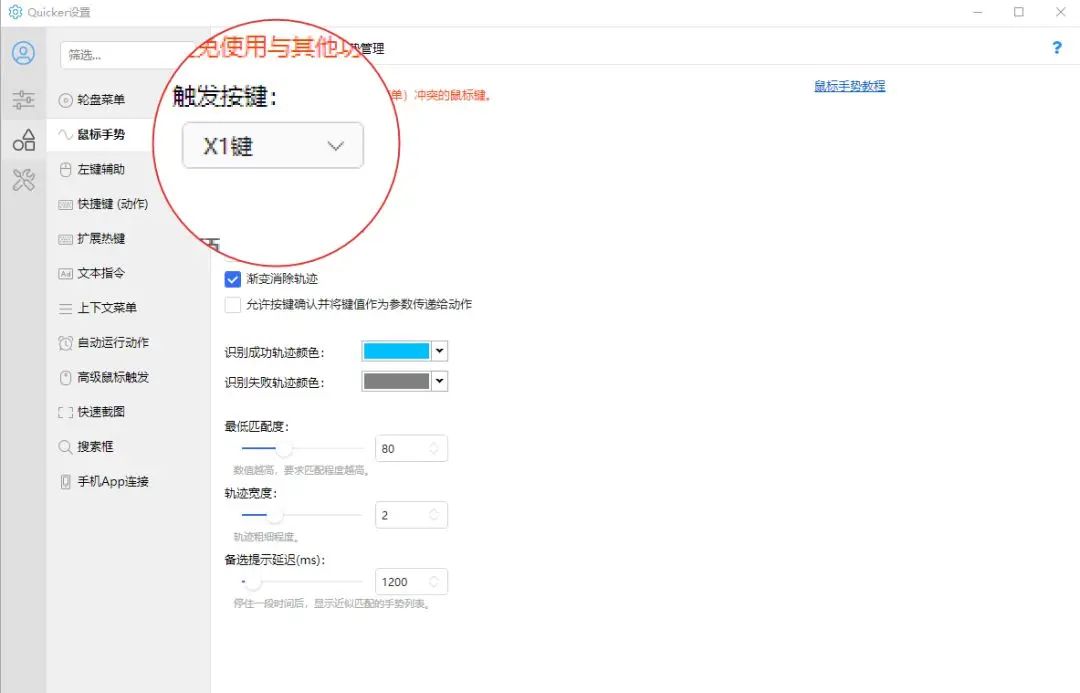Click the mouse icon beside 高级鼠标触发

point(65,377)
